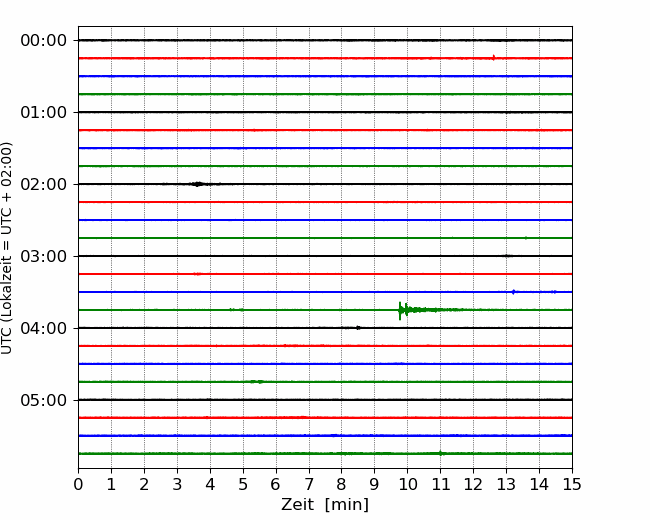
Task: Click the red spike on the 00:15 trace
Action: (x=493, y=58)
